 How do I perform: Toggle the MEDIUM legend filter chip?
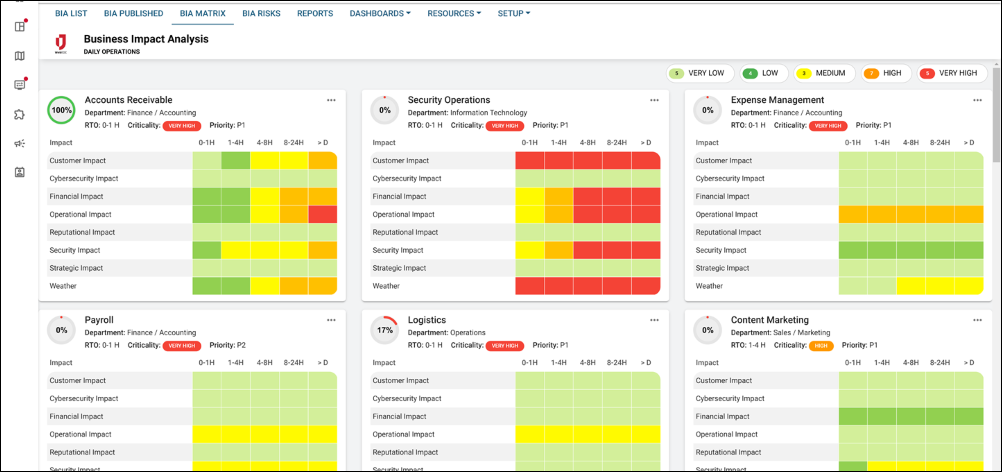click(822, 73)
